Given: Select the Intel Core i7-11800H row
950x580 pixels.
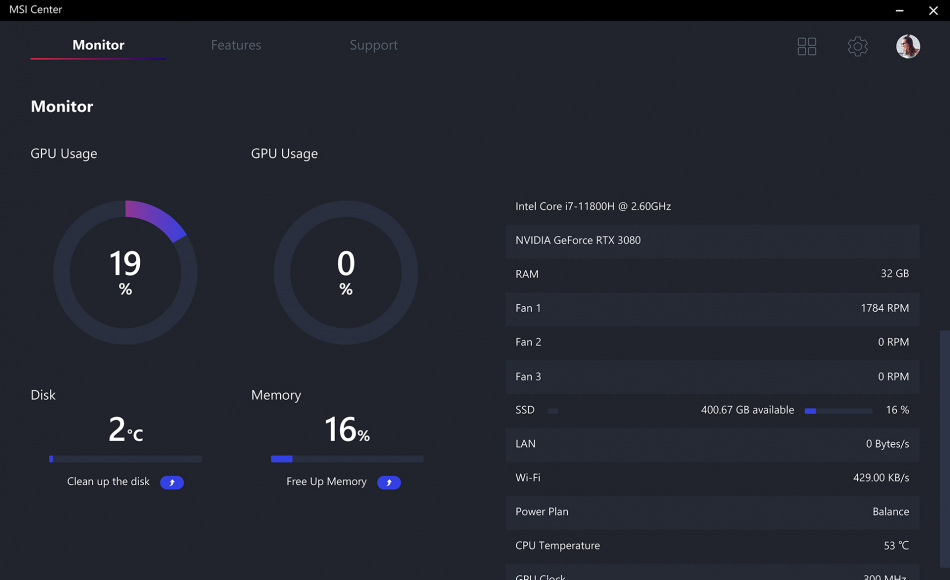Looking at the screenshot, I should pos(712,206).
